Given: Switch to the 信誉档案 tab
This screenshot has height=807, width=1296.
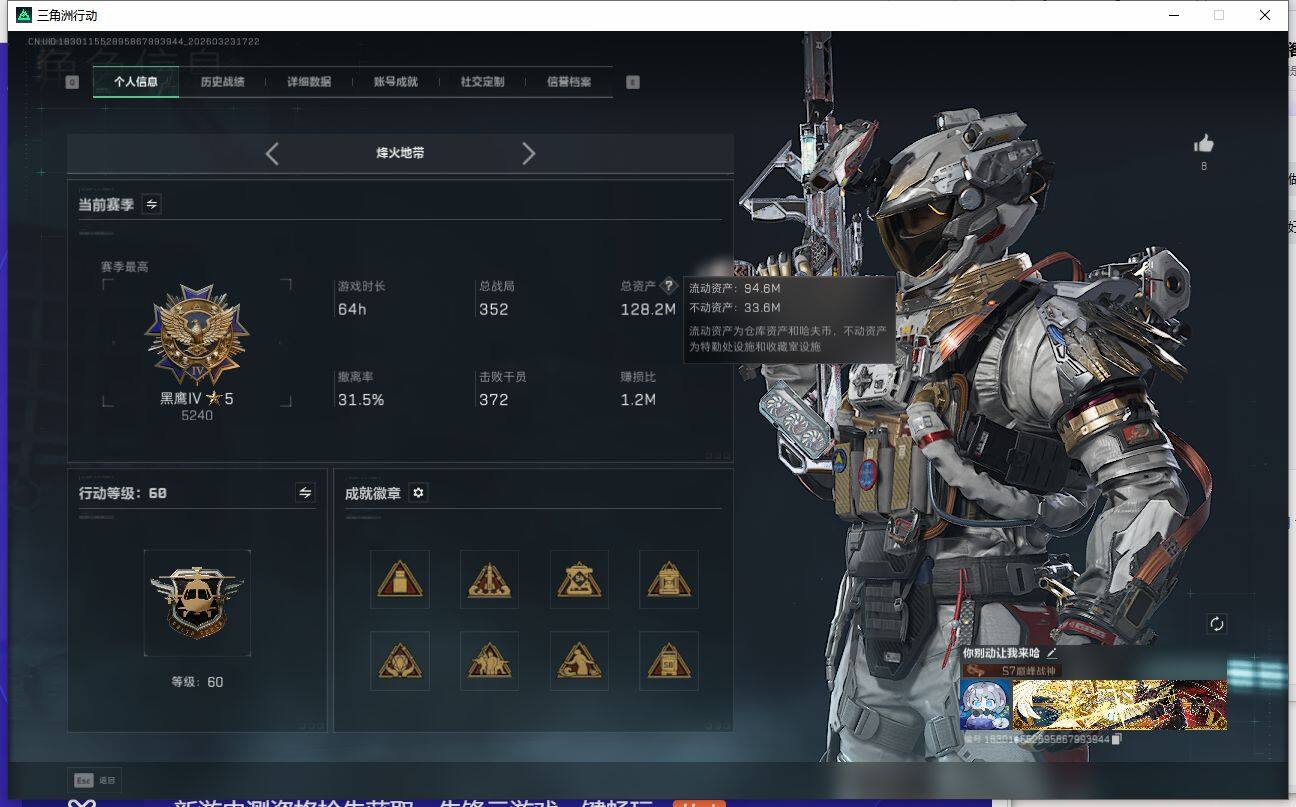Looking at the screenshot, I should pyautogui.click(x=569, y=82).
